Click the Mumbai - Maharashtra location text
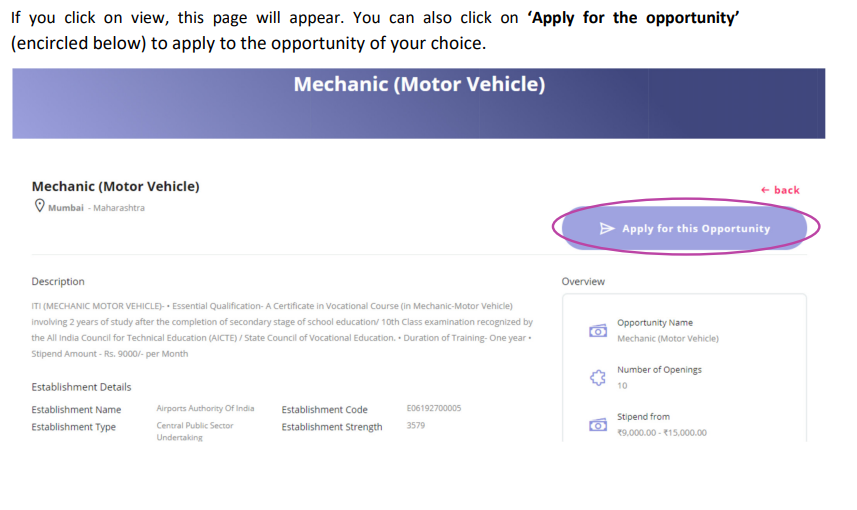857x510 pixels. (x=96, y=208)
